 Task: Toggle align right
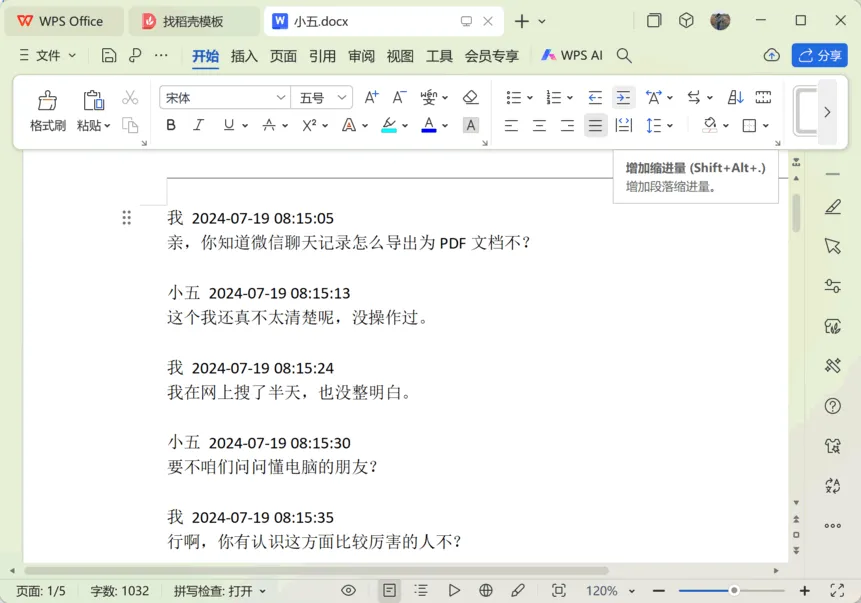pos(567,125)
